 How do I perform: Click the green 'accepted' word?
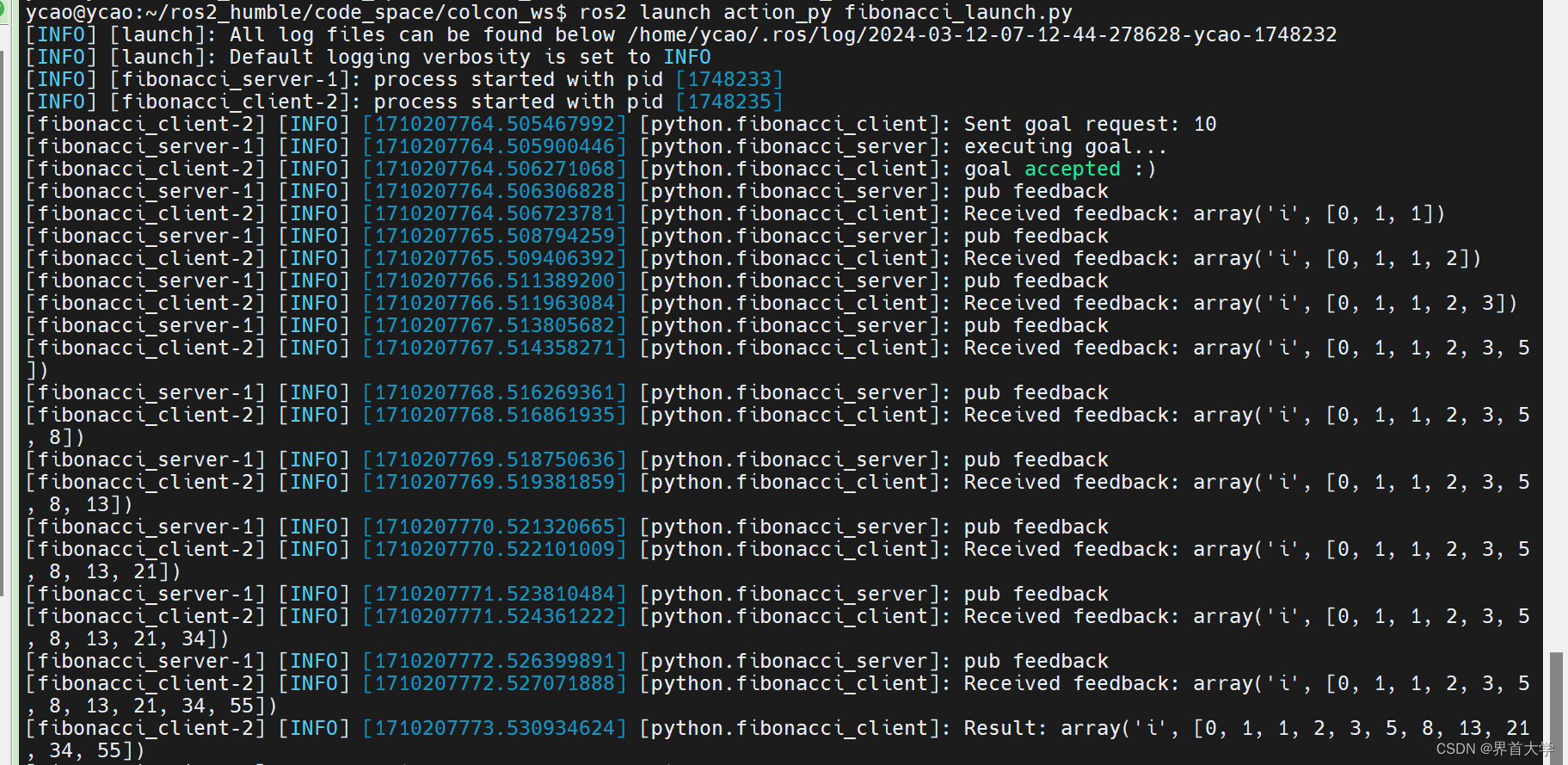pyautogui.click(x=1073, y=169)
